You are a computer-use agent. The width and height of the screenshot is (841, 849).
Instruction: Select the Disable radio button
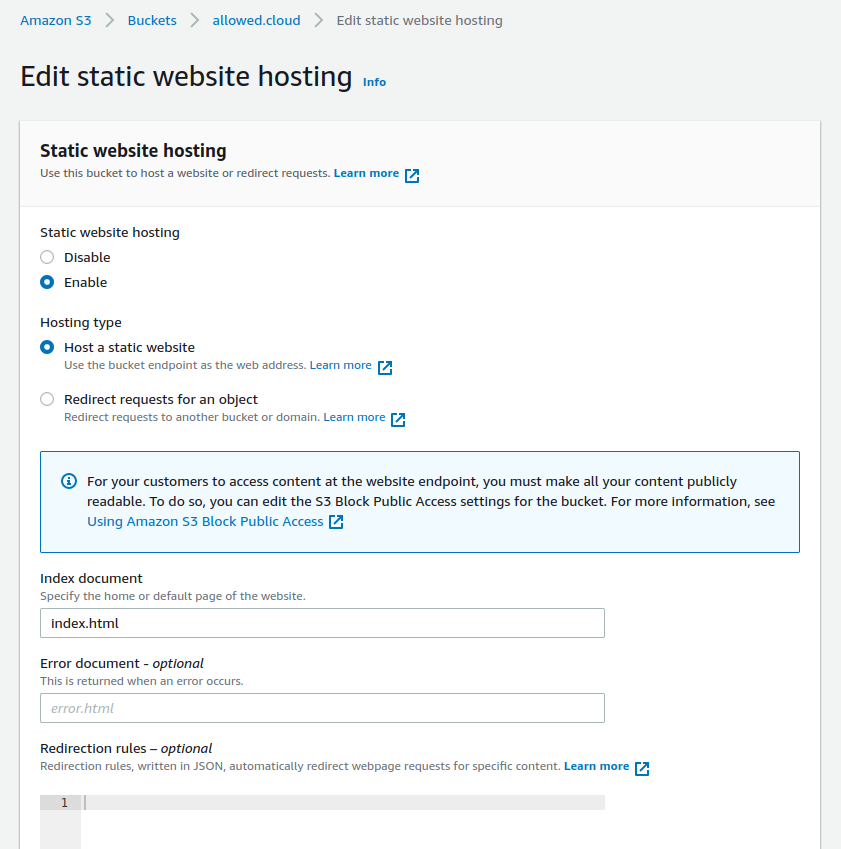[x=47, y=257]
